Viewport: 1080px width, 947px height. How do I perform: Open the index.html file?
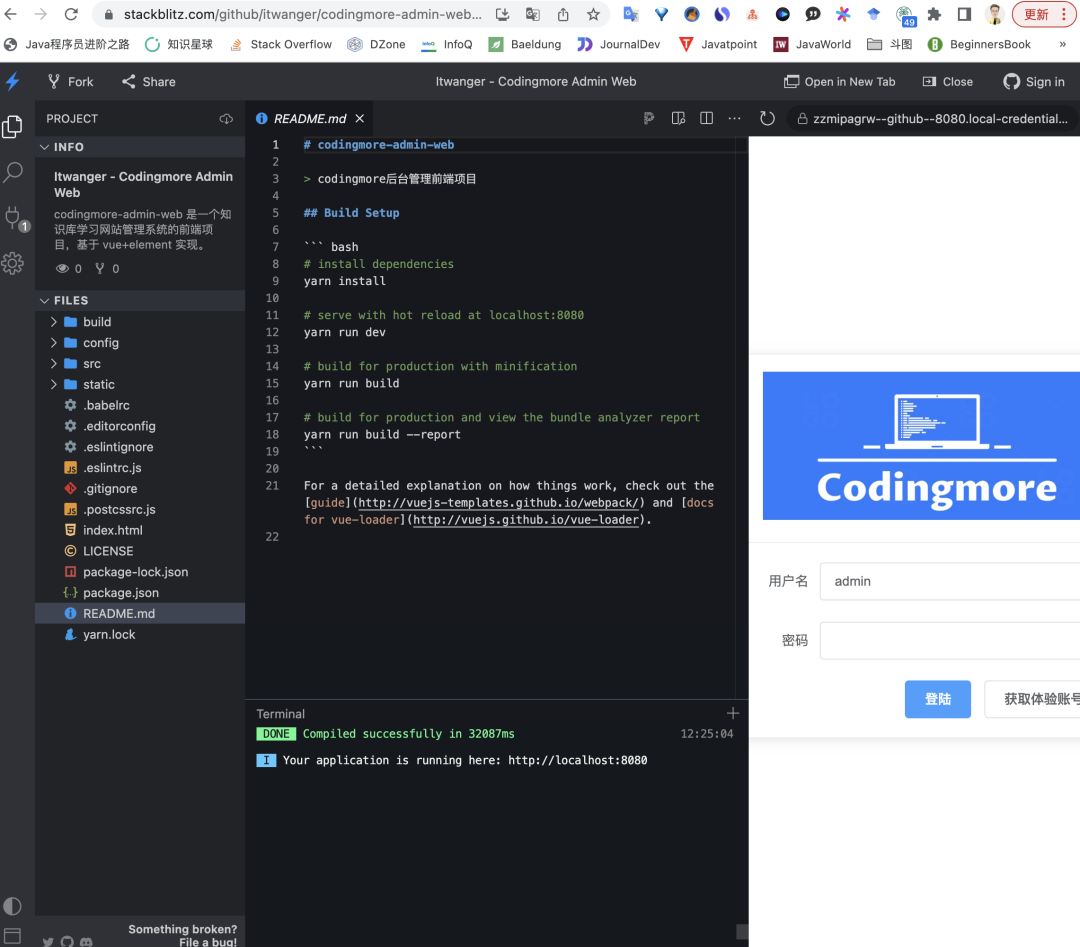click(x=140, y=530)
